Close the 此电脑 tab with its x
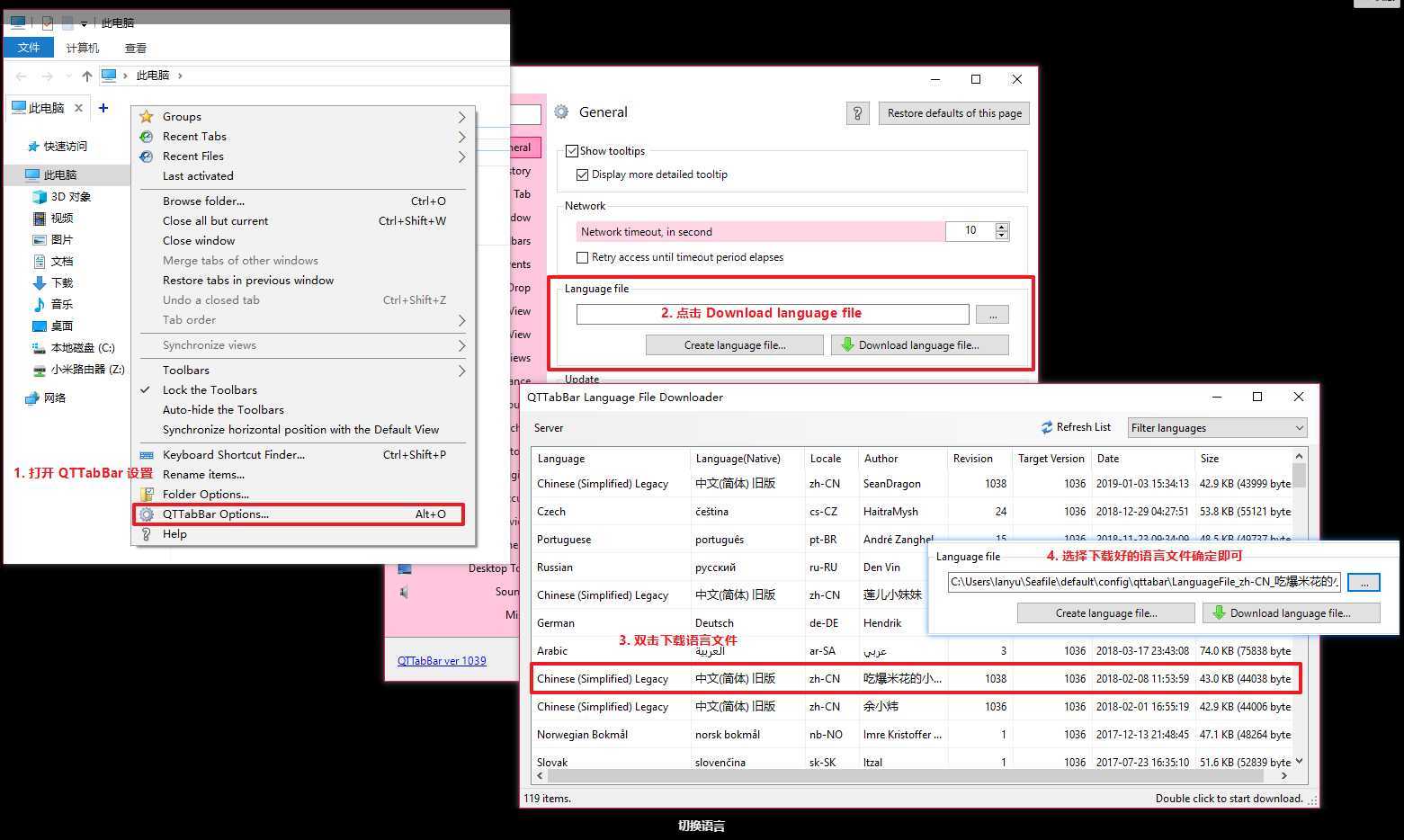 (x=78, y=108)
